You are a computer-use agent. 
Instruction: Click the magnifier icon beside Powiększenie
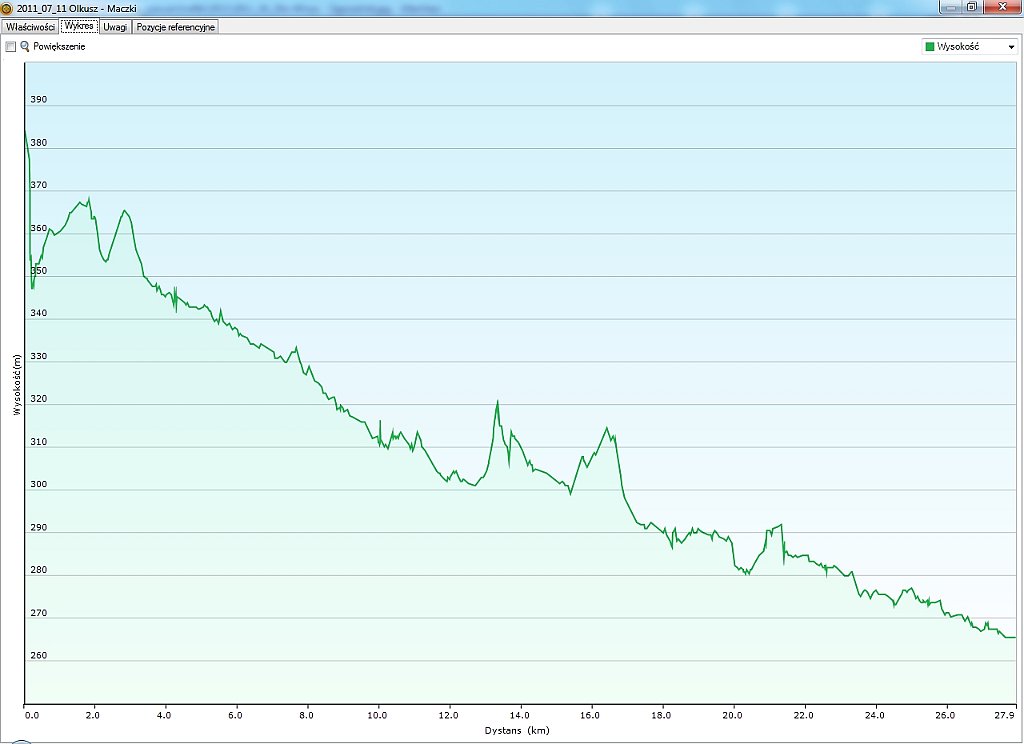pos(25,47)
